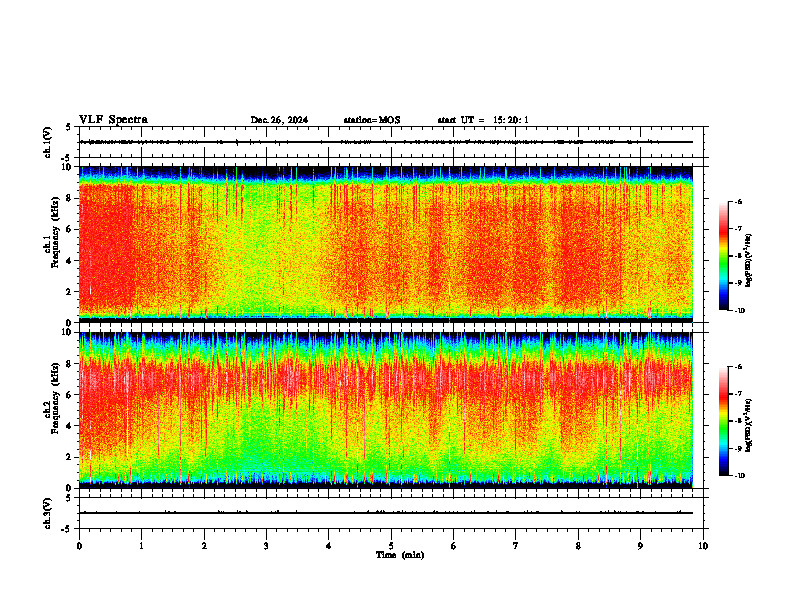Click ch.2 color bar tick "-6"
This screenshot has width=792, height=612.
739,367
